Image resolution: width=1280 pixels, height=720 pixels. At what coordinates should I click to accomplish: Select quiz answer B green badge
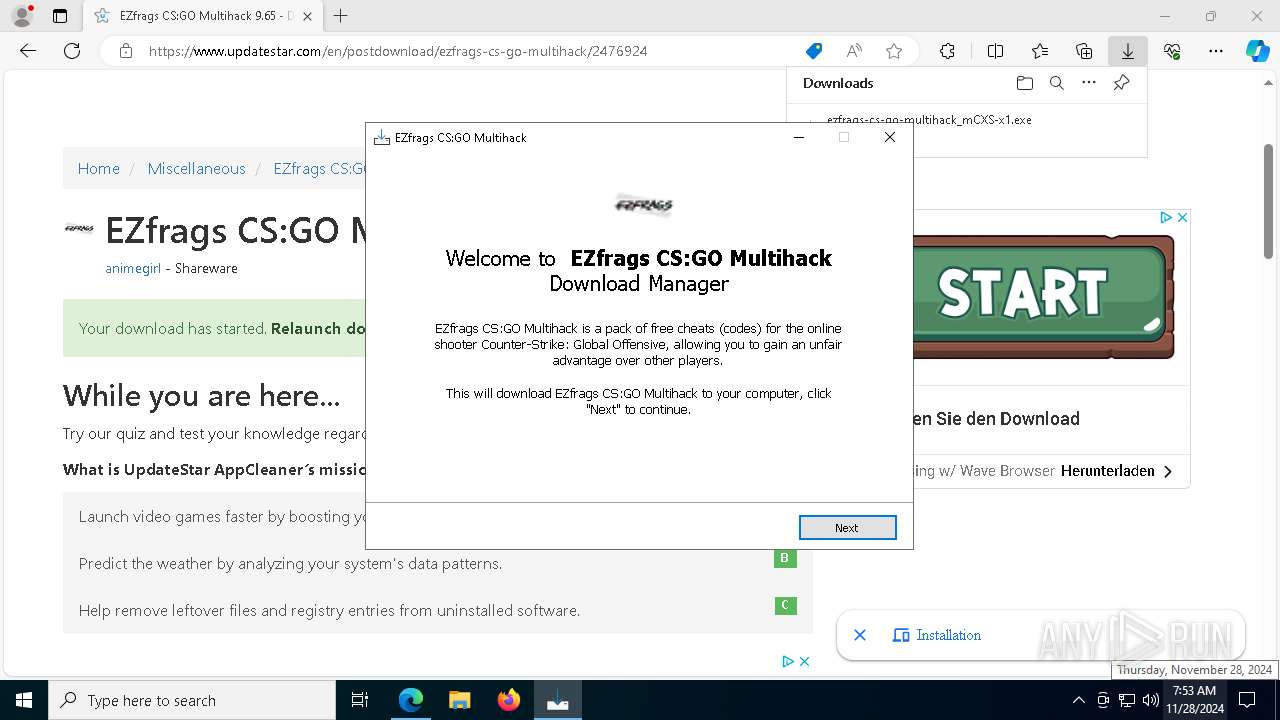click(x=785, y=558)
